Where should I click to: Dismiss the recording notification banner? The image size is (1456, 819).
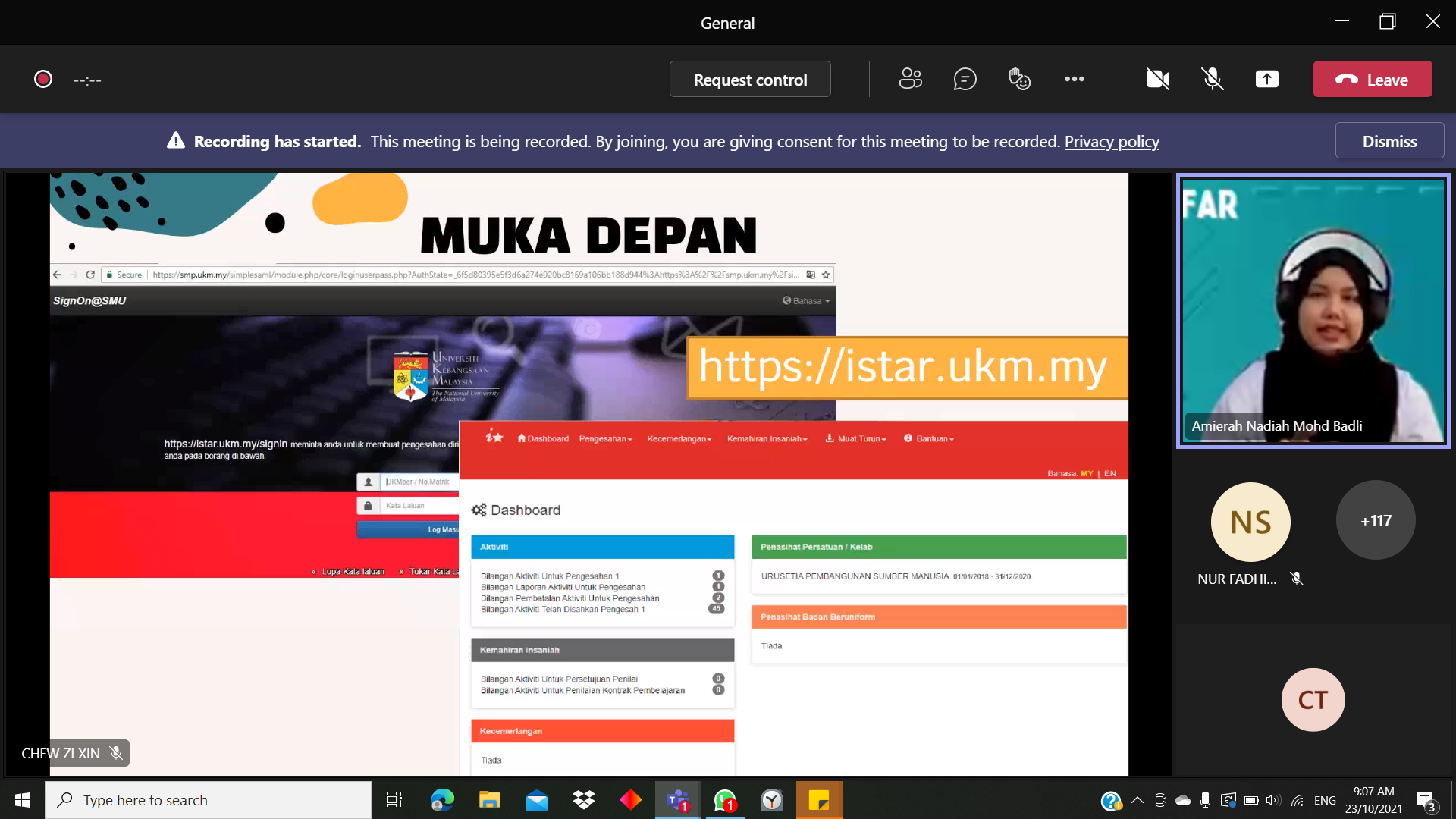point(1389,141)
